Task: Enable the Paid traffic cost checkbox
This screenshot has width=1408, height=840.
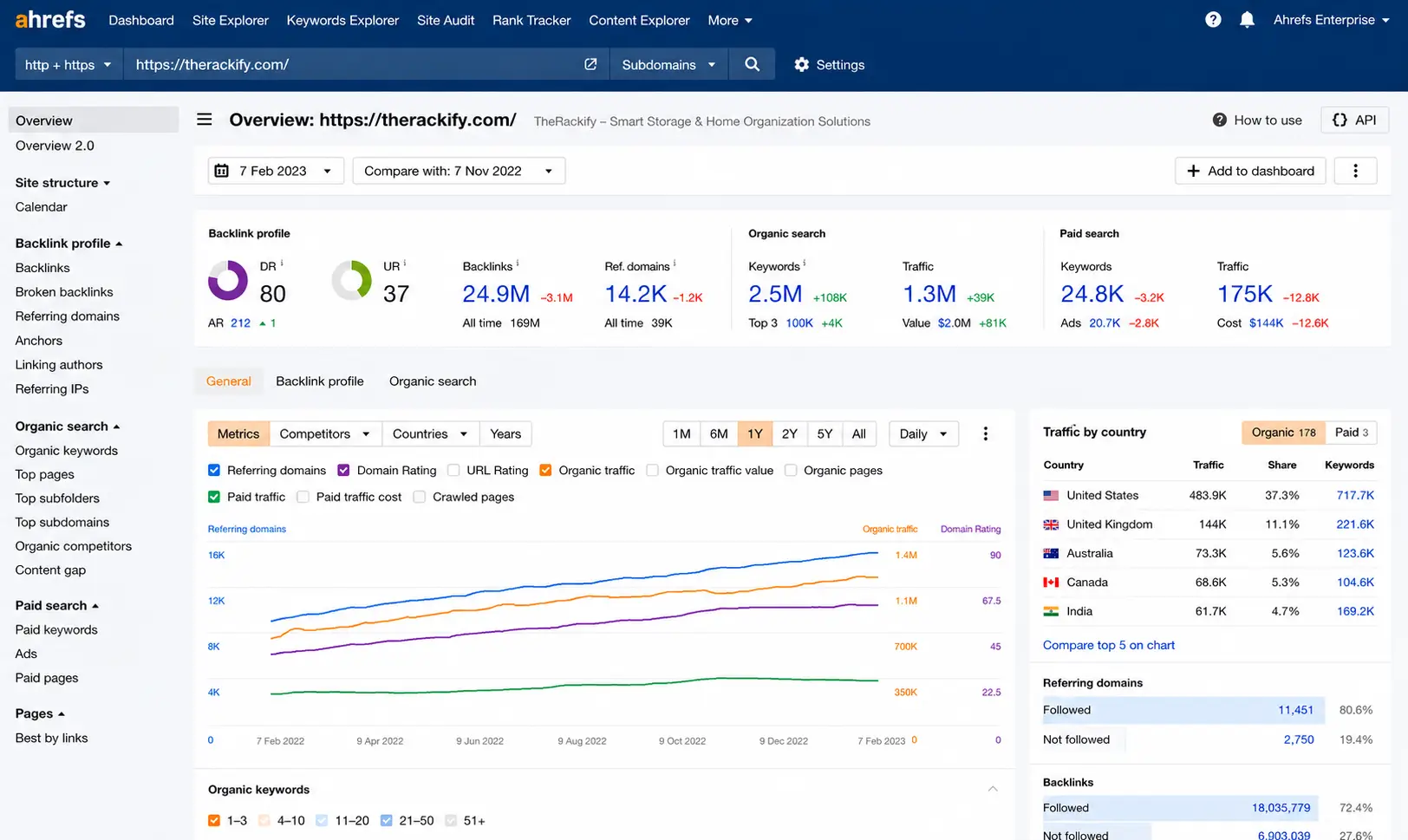Action: (x=303, y=497)
